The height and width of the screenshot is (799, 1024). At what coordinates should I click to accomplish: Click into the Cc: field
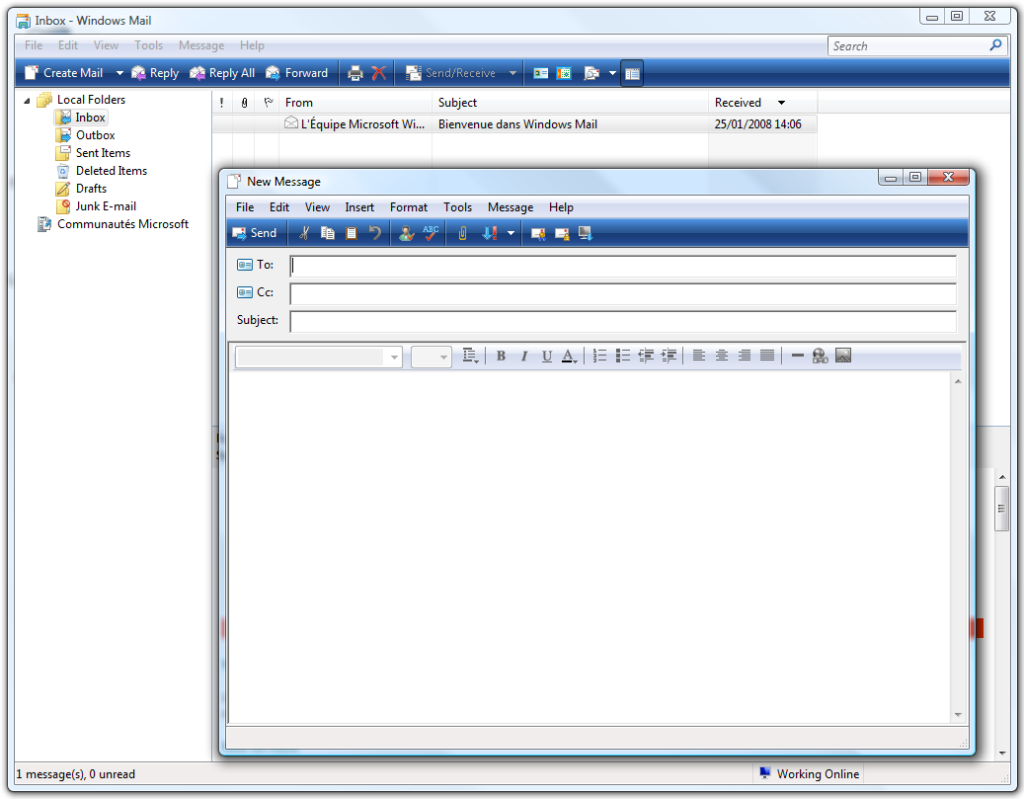(623, 293)
